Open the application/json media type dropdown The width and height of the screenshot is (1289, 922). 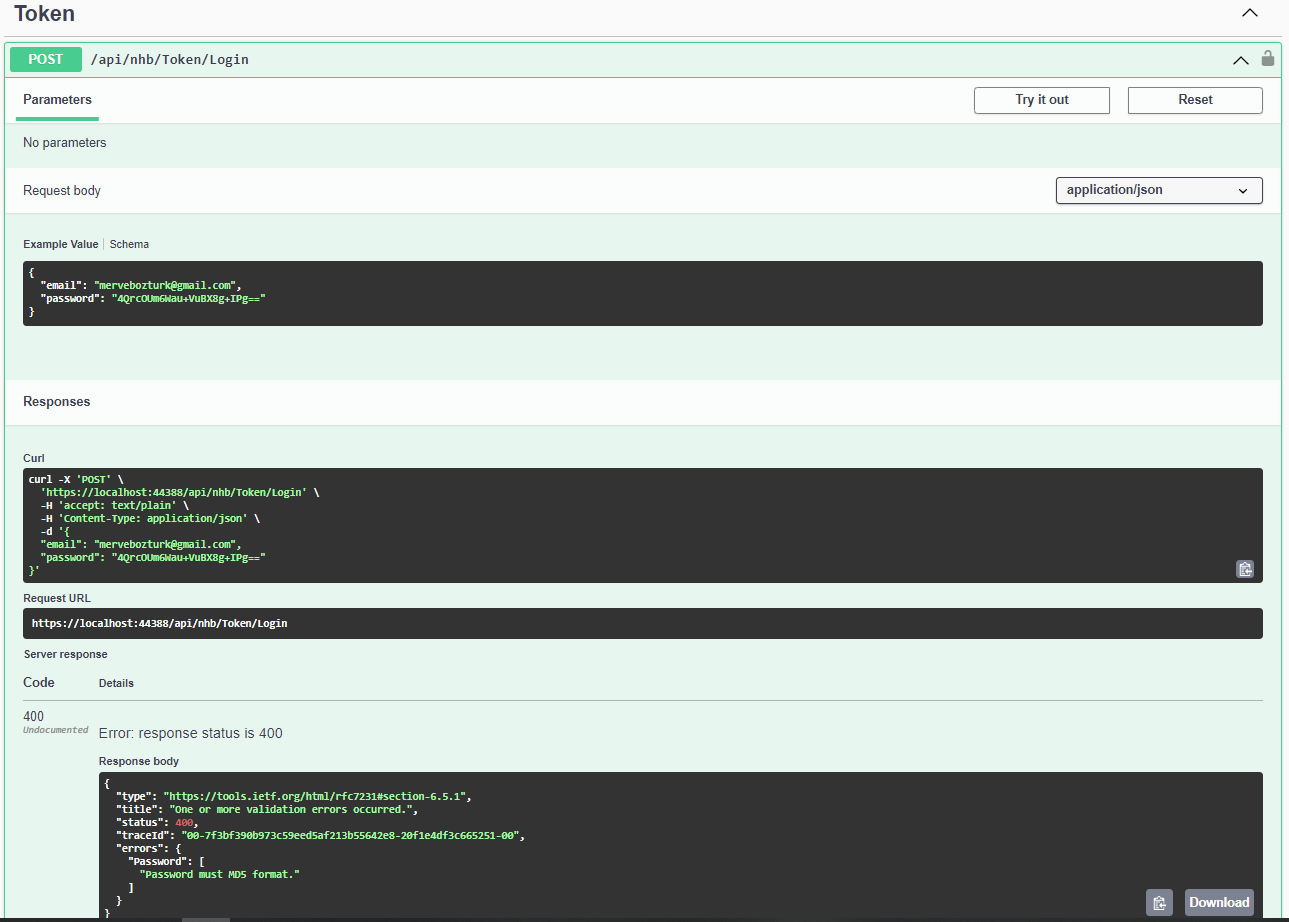(x=1158, y=190)
